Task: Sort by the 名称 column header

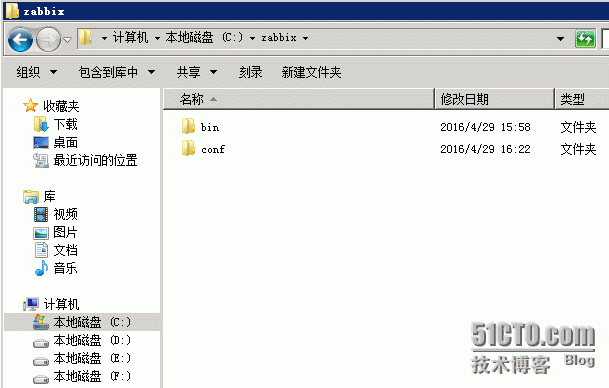Action: coord(299,99)
